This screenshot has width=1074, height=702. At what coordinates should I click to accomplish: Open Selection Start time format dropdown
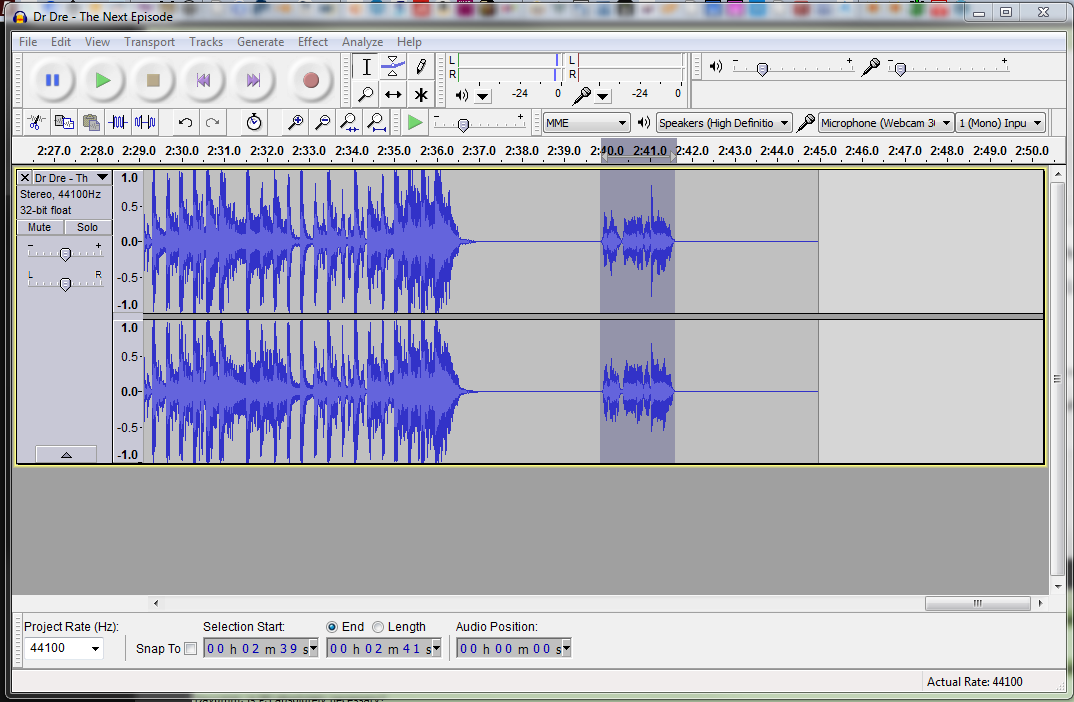(x=314, y=648)
